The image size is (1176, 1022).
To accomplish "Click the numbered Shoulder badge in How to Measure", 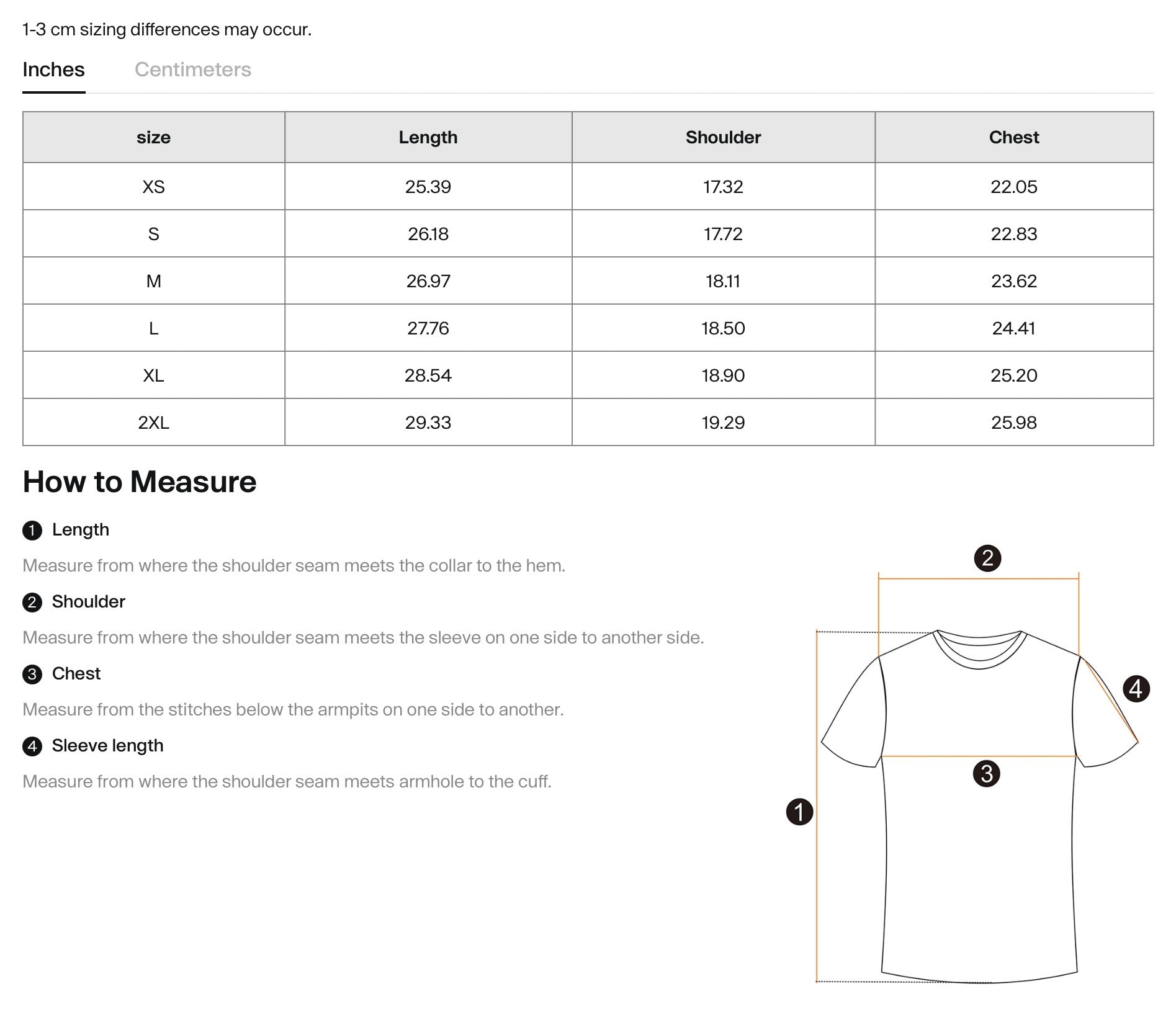I will 31,602.
